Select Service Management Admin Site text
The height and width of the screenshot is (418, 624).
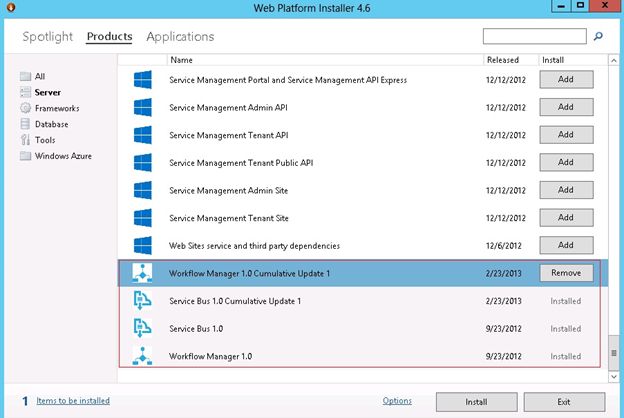click(x=228, y=191)
